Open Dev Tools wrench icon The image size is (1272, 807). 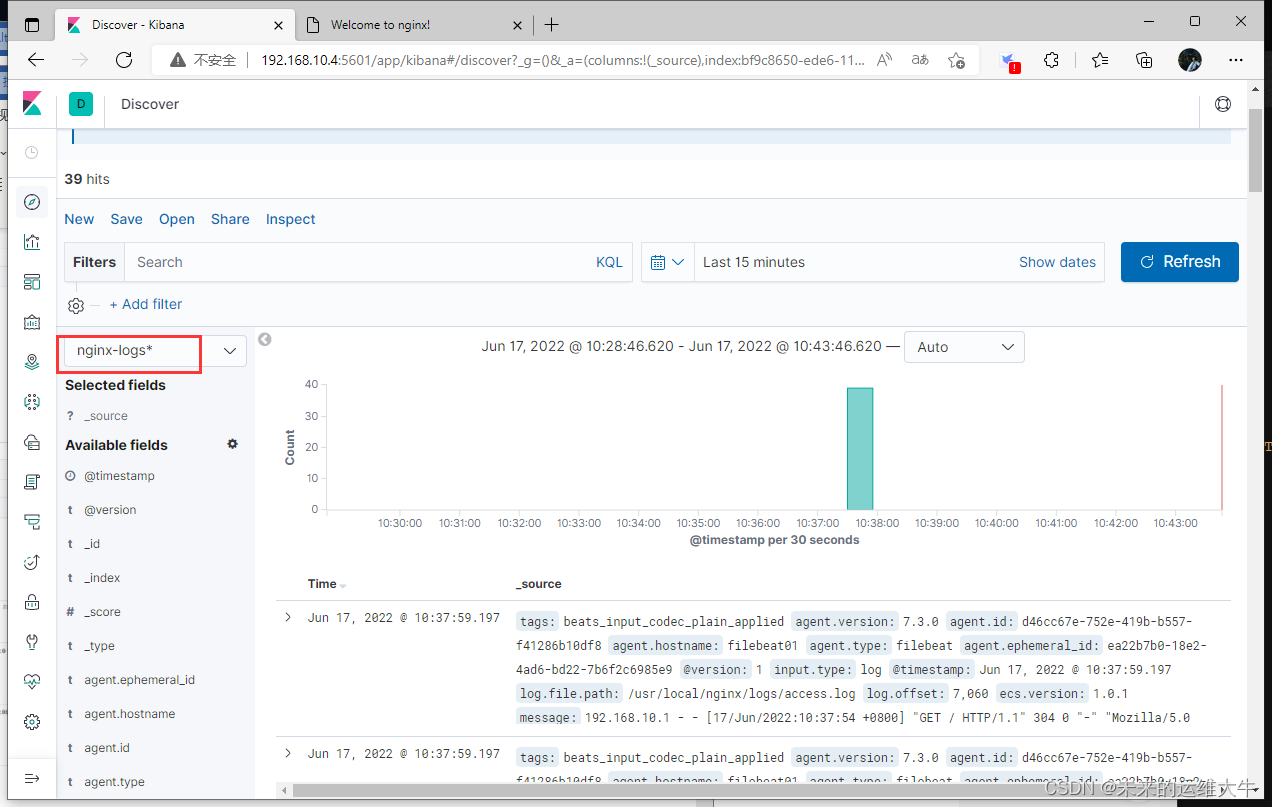point(32,642)
